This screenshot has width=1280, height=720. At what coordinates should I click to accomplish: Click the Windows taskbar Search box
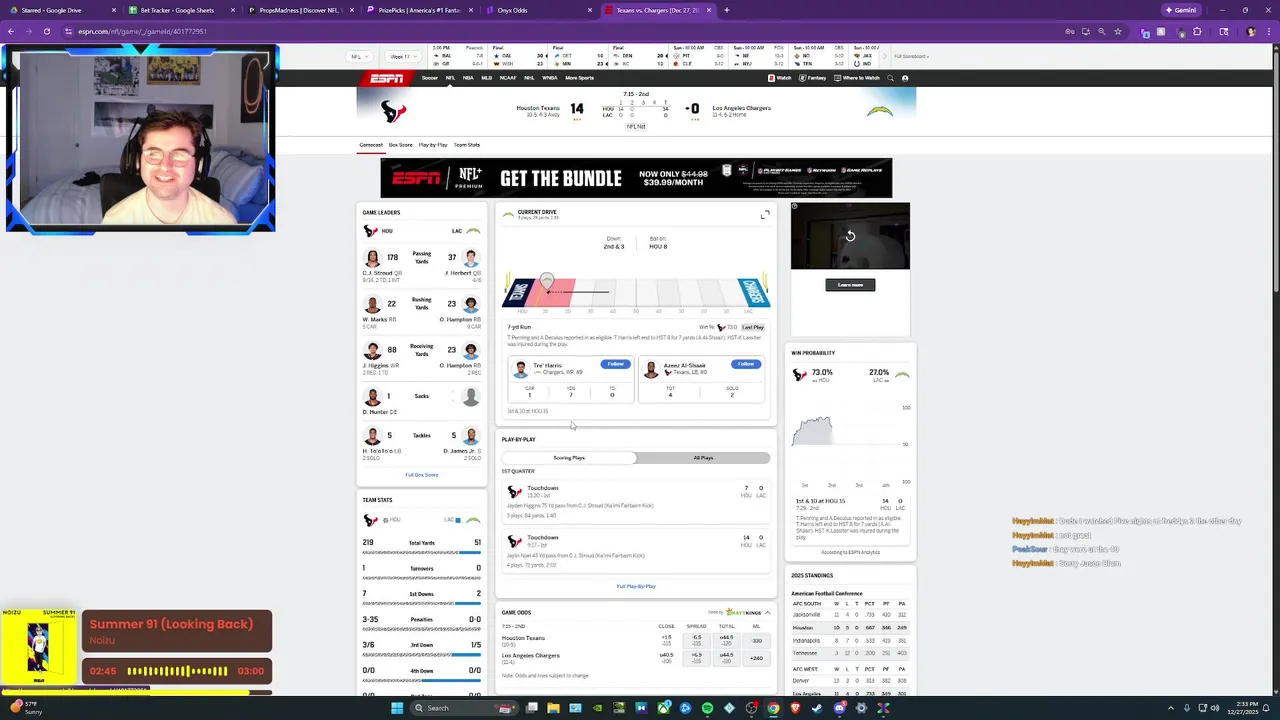tap(464, 708)
